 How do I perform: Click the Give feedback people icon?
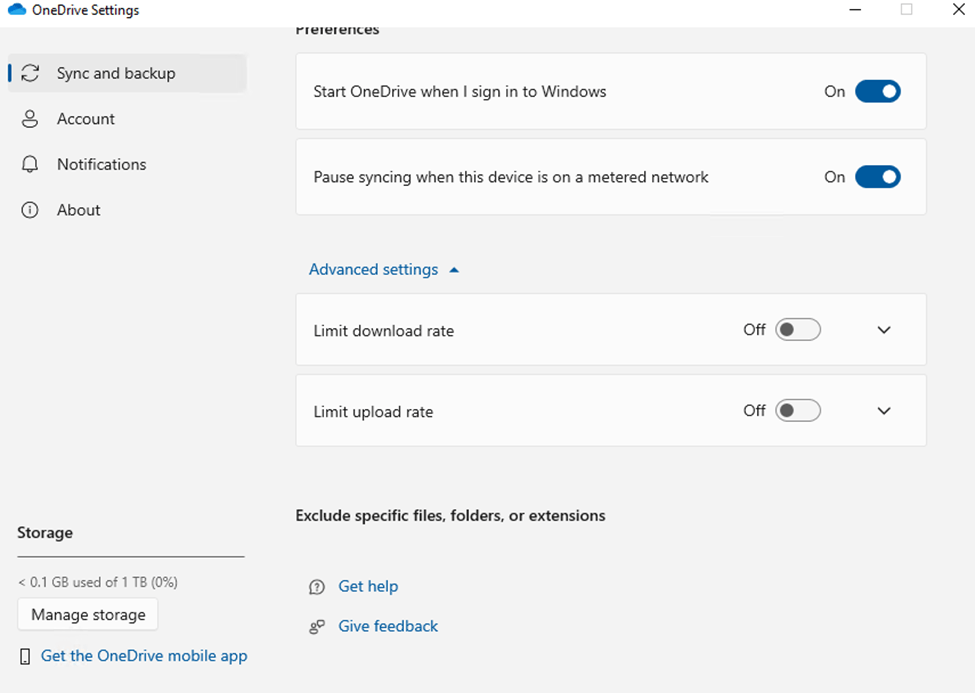pyautogui.click(x=317, y=626)
